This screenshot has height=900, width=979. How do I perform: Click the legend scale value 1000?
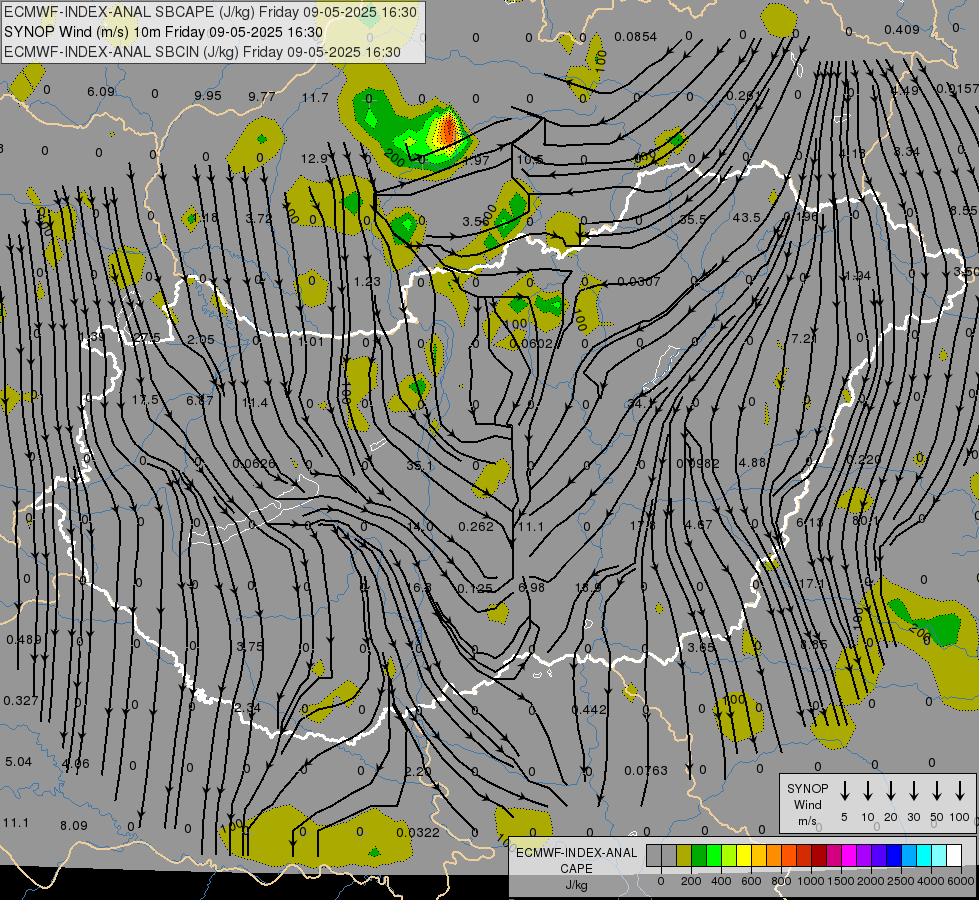[810, 881]
